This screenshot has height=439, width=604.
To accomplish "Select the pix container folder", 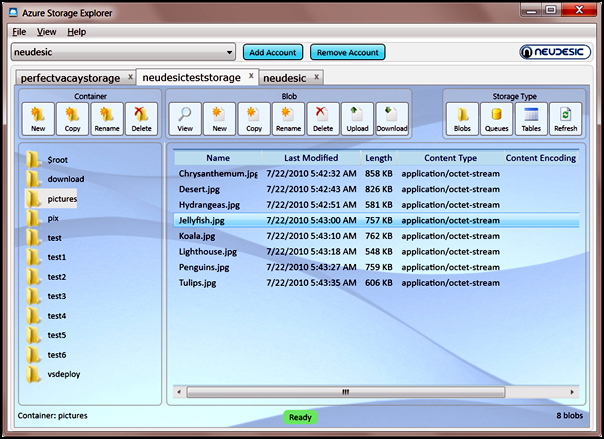I will coord(42,218).
